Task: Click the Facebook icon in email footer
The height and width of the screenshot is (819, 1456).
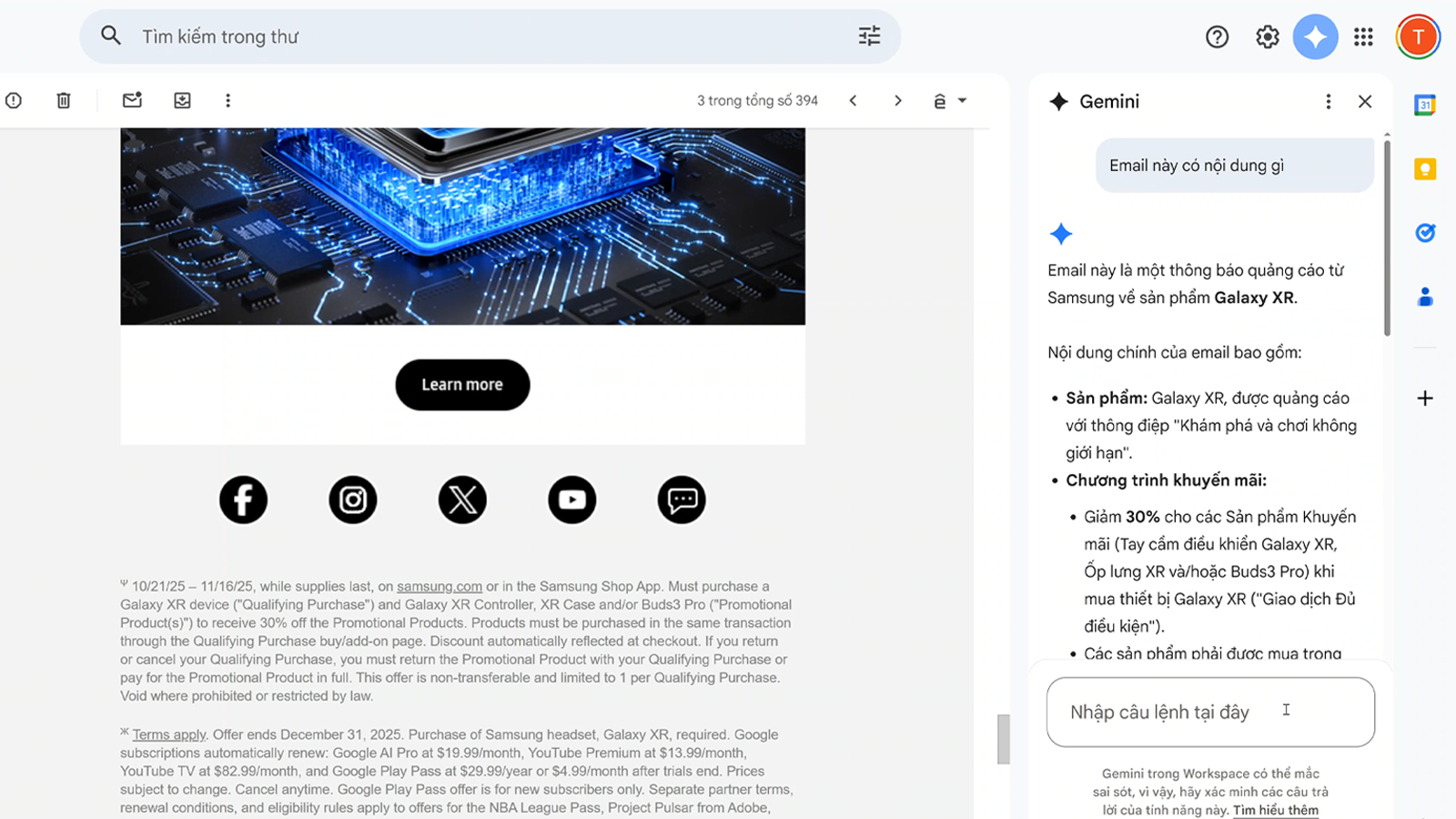Action: point(243,500)
